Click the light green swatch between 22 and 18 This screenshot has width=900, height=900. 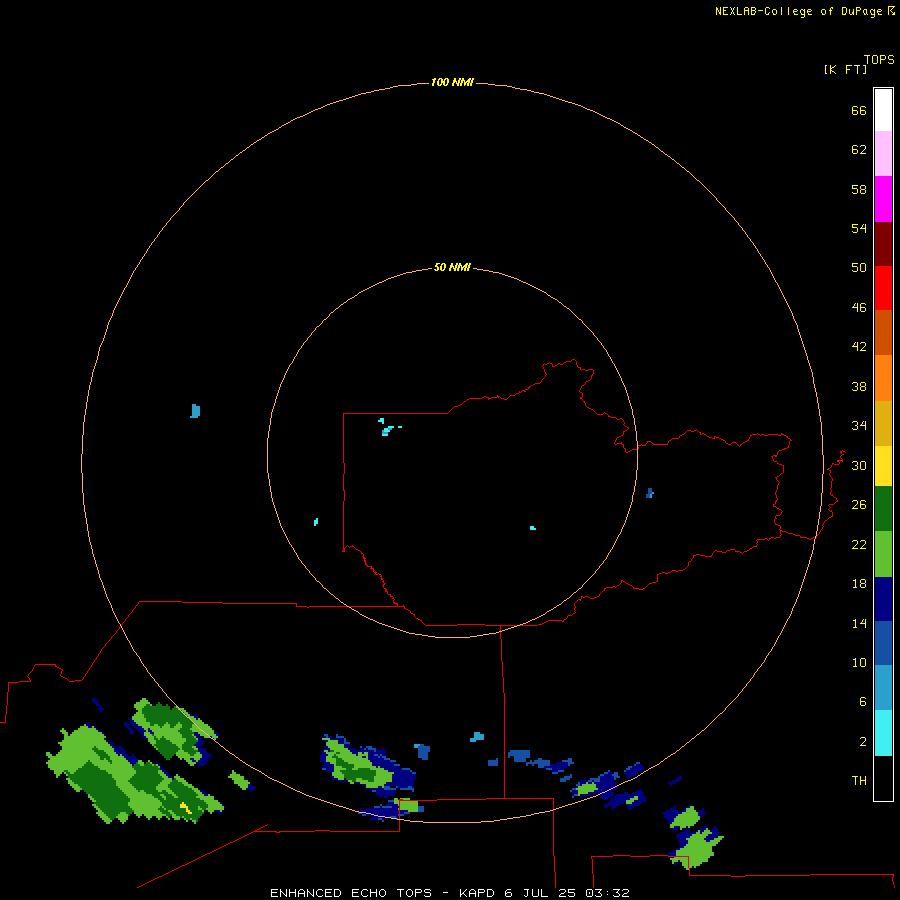tap(883, 554)
